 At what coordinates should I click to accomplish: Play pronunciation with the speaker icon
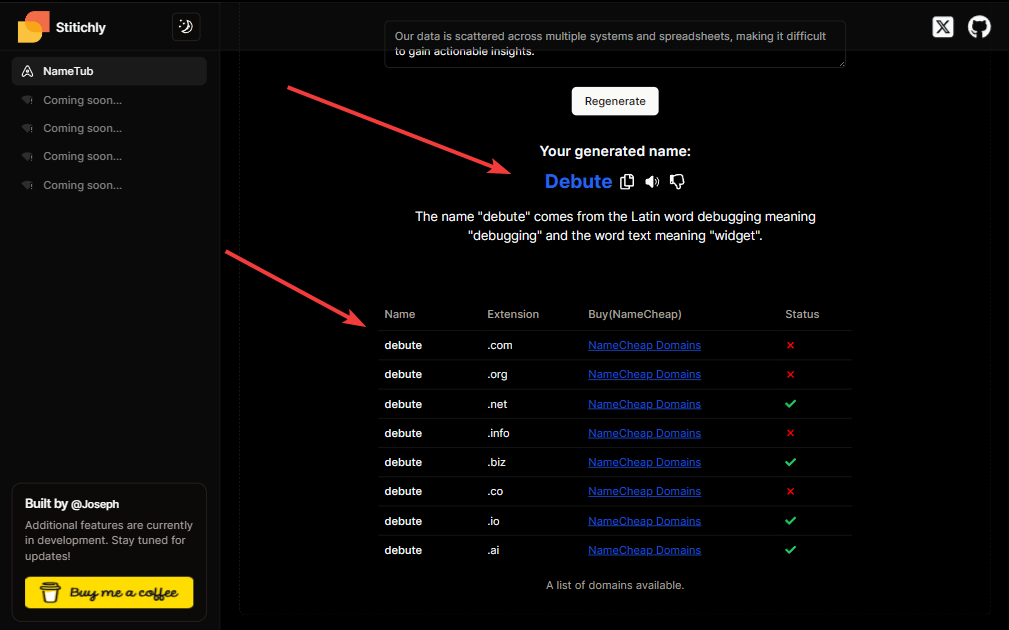pyautogui.click(x=652, y=182)
